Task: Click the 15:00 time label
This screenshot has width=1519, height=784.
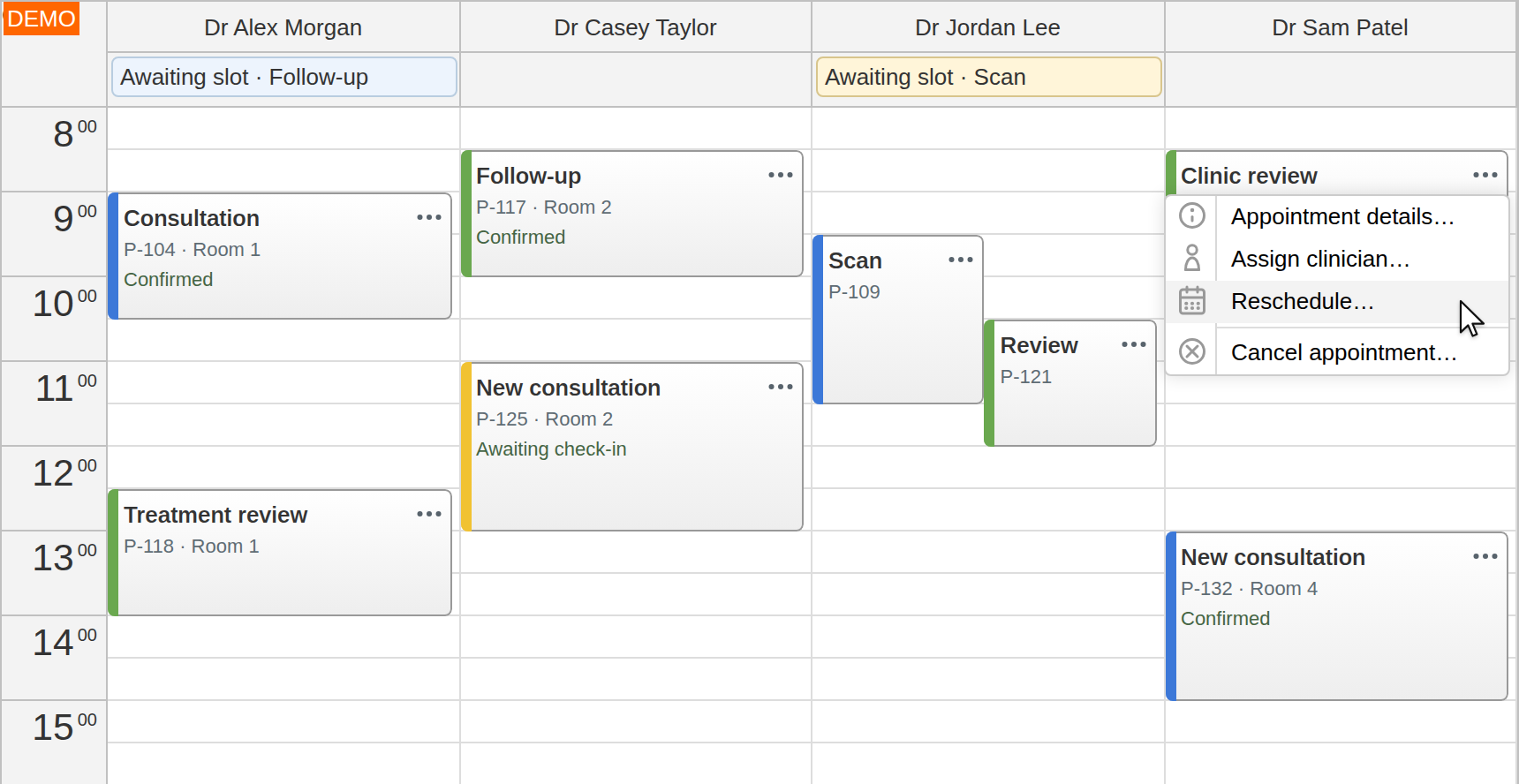Action: (x=65, y=727)
